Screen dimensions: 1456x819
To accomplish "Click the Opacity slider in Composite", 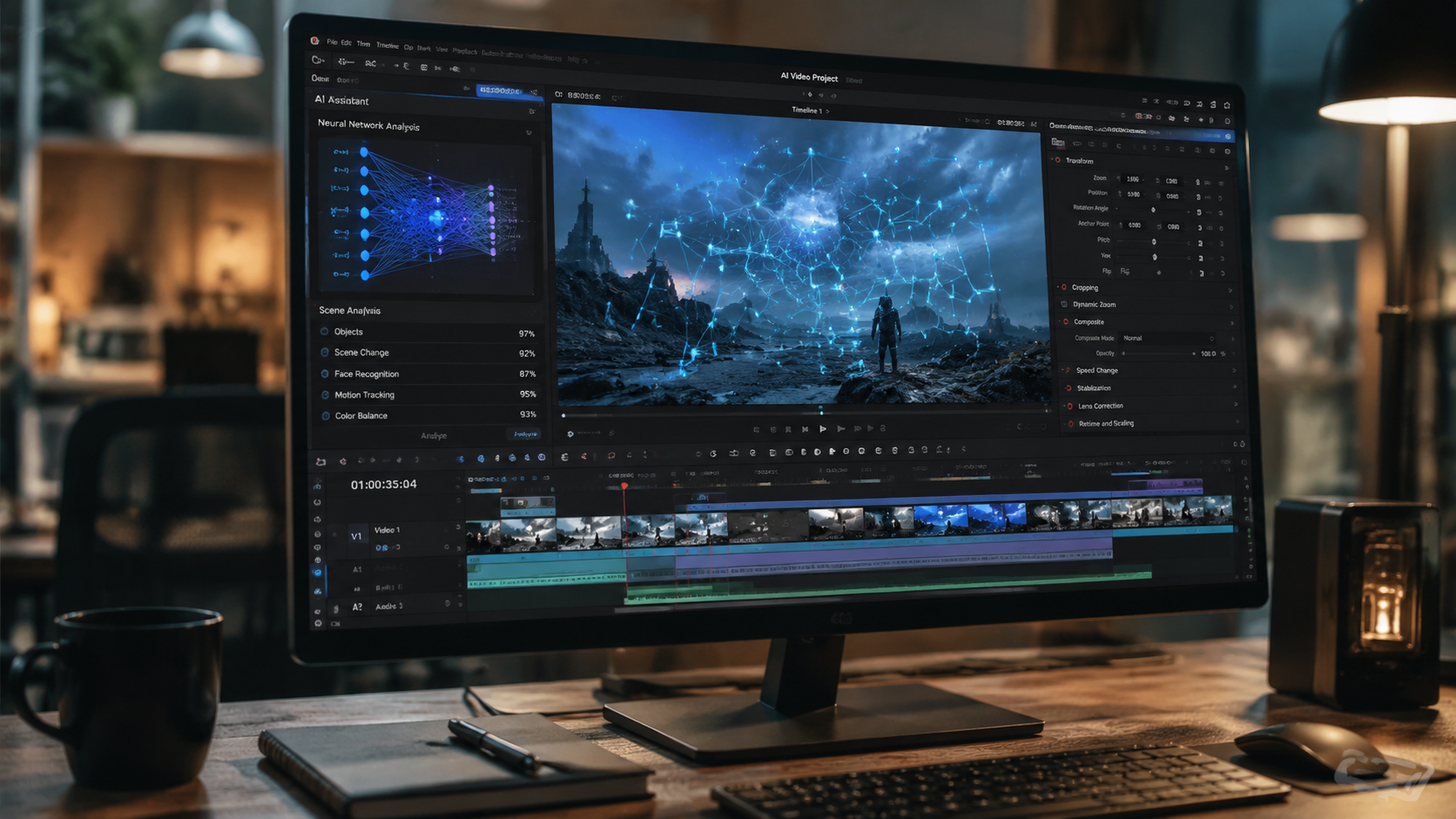I will (1159, 354).
